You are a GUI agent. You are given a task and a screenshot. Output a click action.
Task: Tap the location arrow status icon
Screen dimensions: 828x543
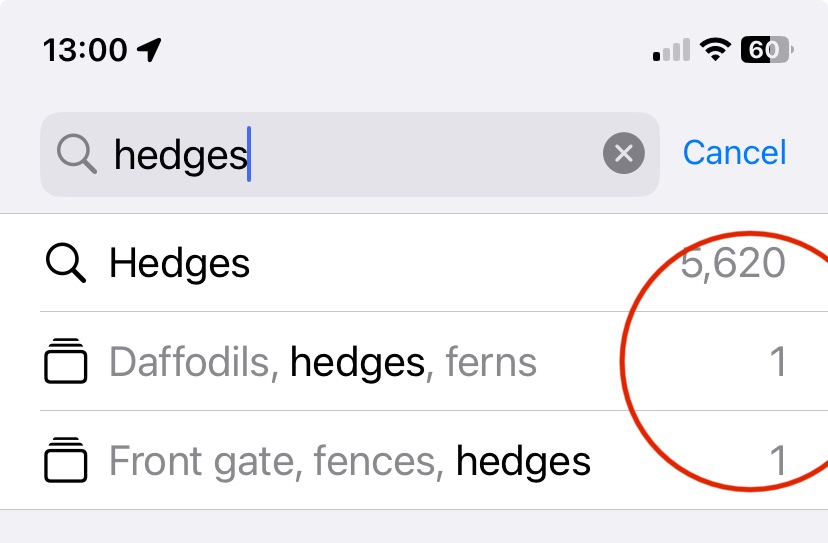149,49
